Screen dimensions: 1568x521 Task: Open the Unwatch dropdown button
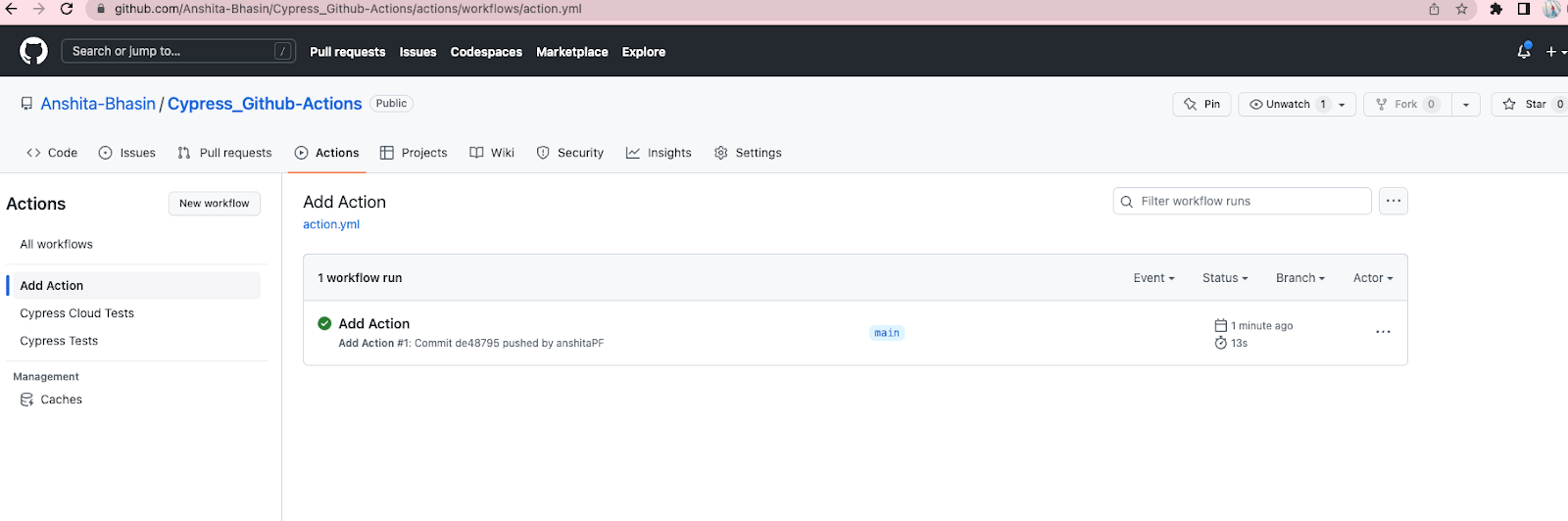(x=1298, y=104)
